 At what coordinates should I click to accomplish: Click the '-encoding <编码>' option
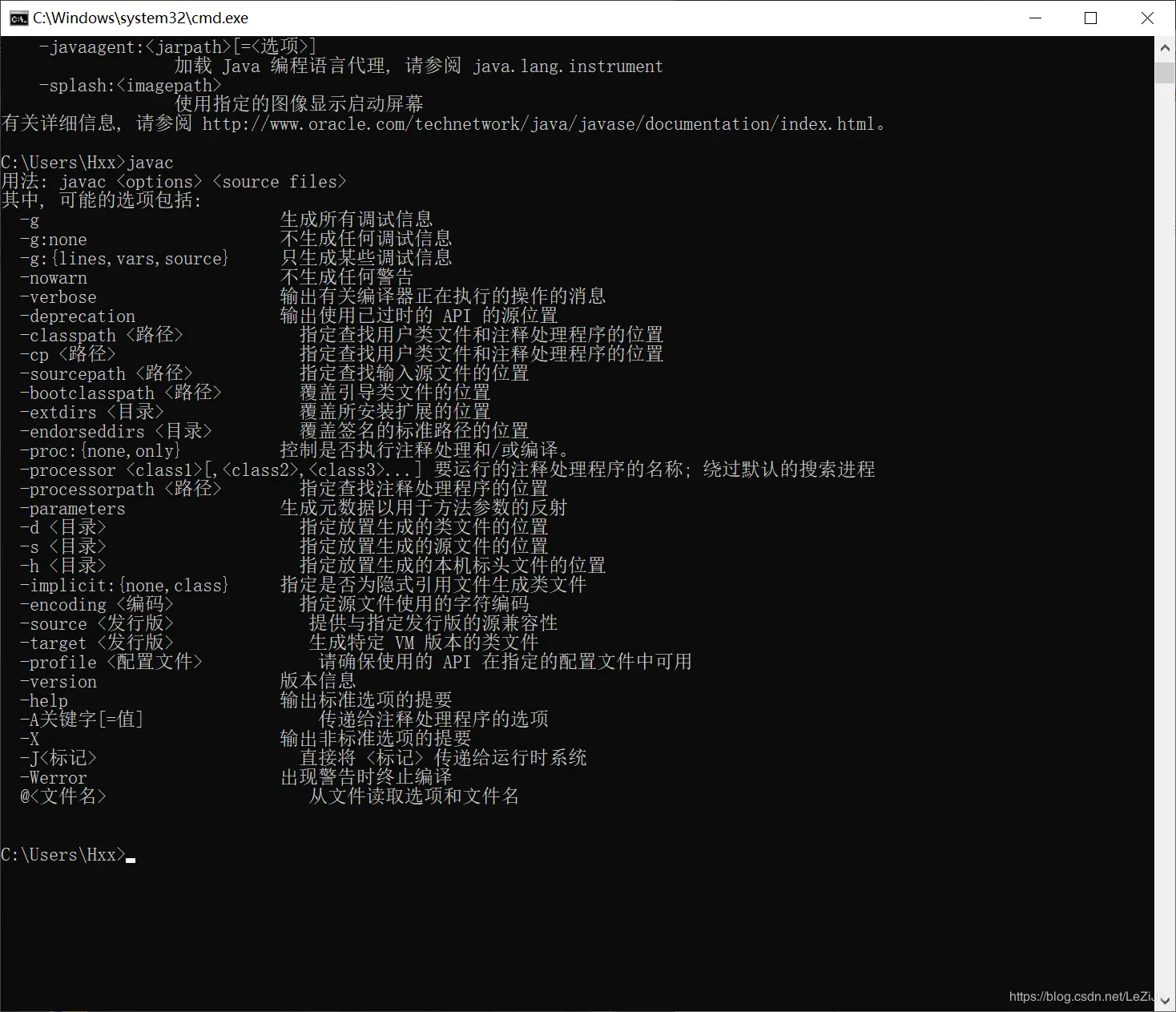[97, 604]
